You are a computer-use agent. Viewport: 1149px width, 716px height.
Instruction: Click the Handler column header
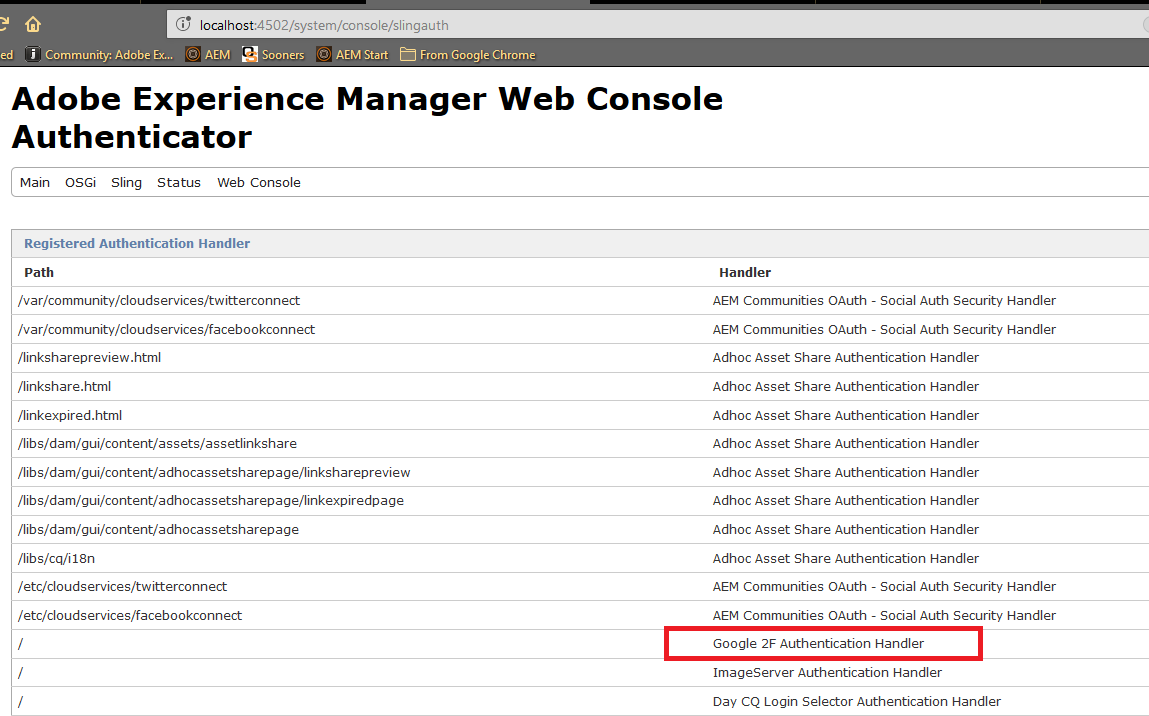pyautogui.click(x=745, y=272)
